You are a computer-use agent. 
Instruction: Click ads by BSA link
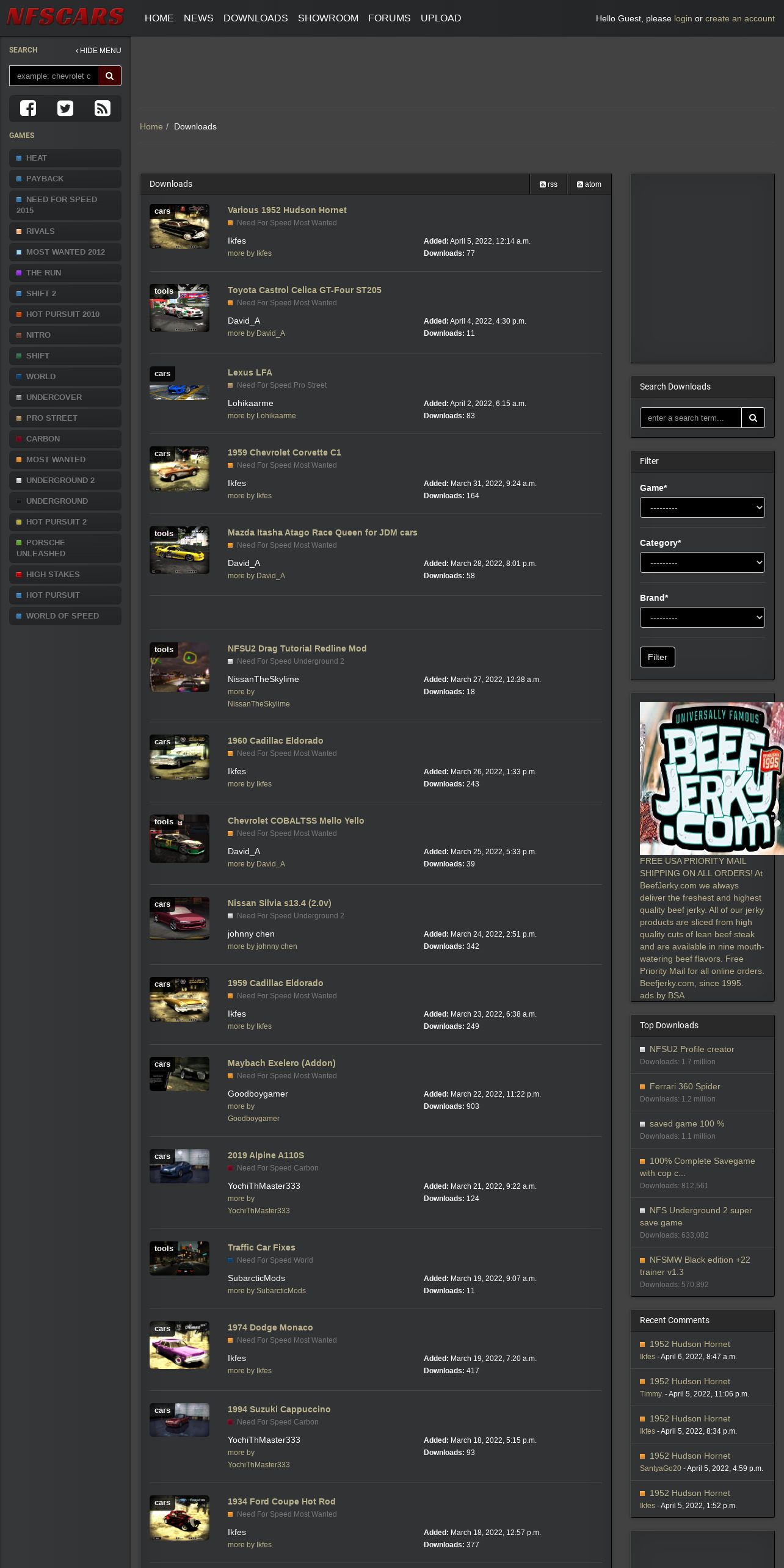(662, 995)
